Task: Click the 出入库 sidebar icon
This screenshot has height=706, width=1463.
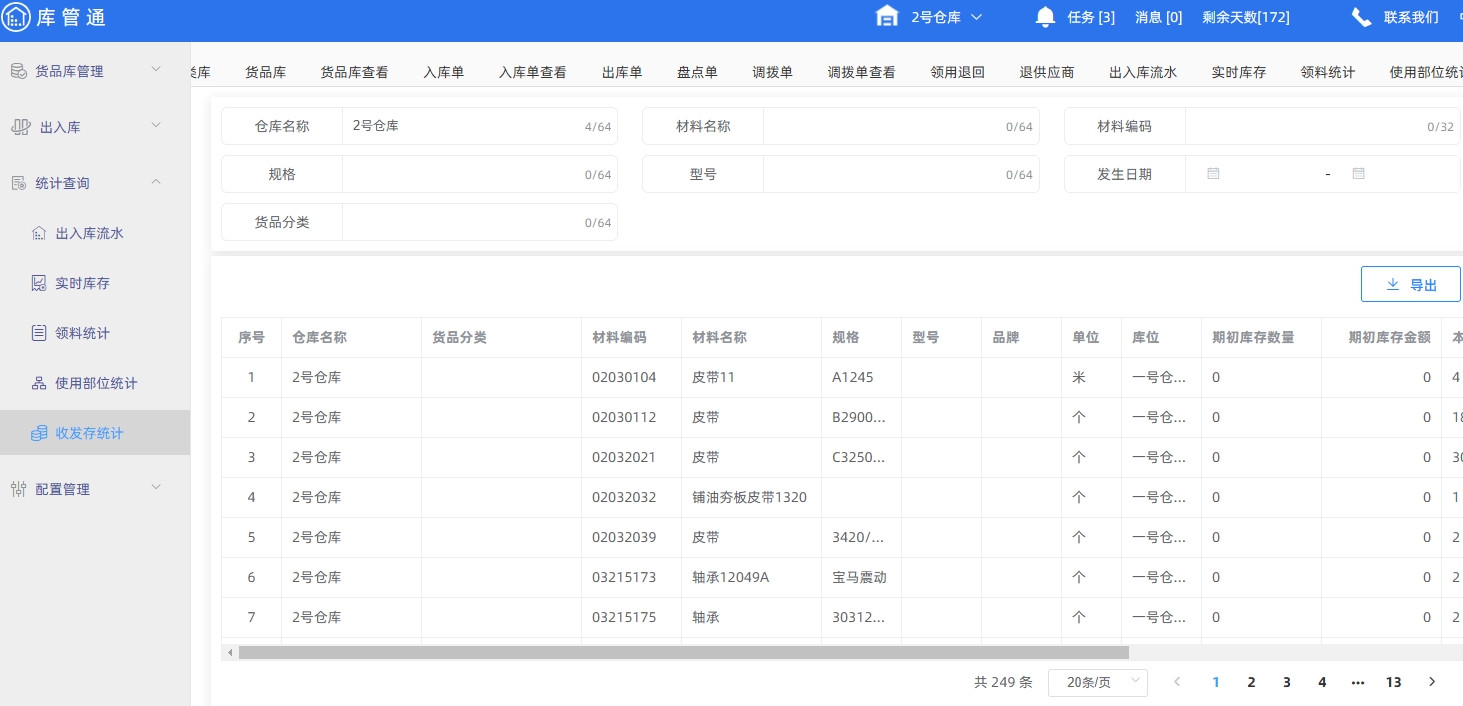Action: (20, 127)
